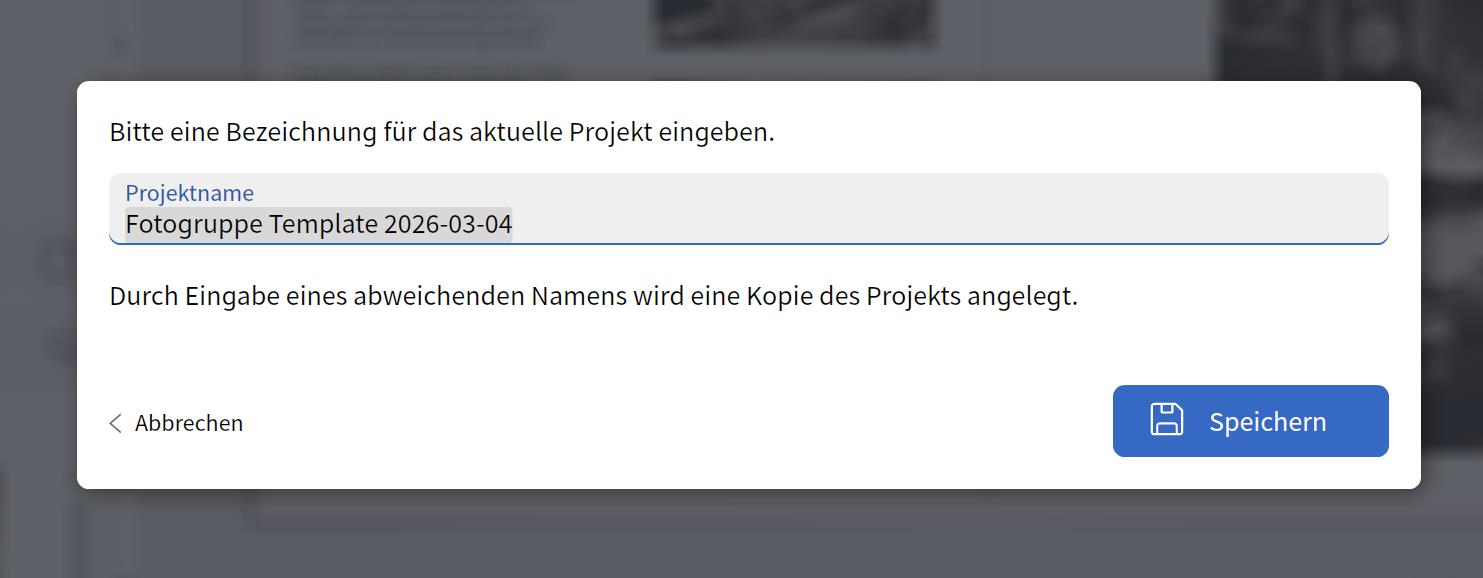Click the dimmed area left of the dialog
1483x578 pixels.
click(38, 300)
